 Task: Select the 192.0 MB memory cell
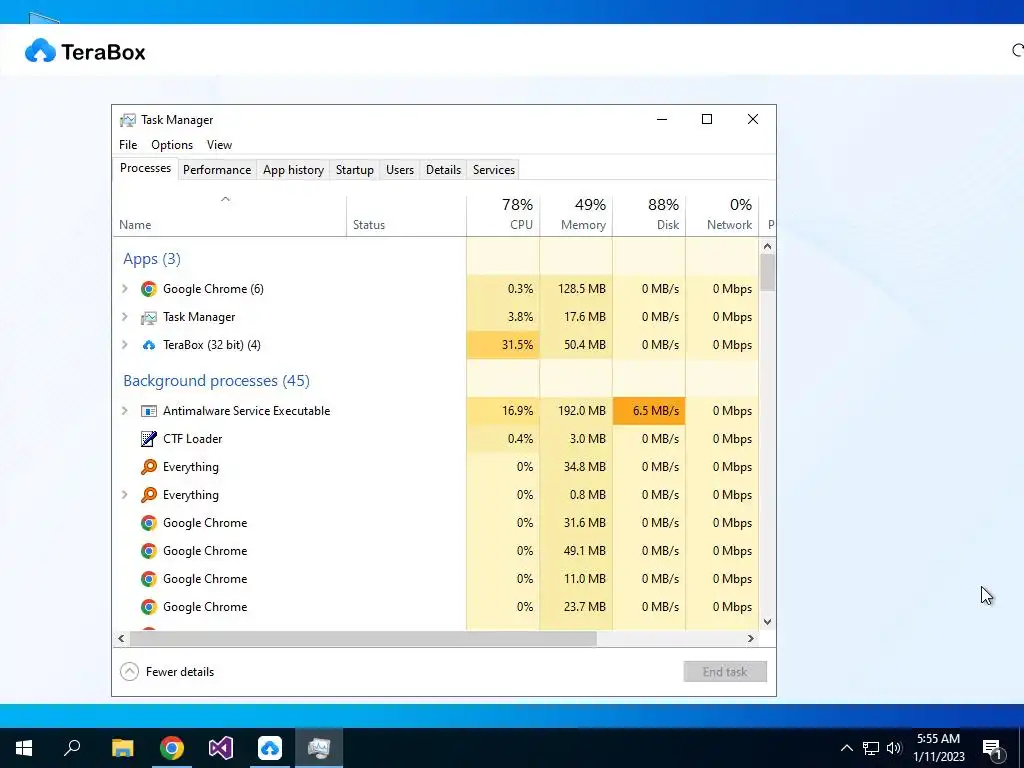point(576,411)
